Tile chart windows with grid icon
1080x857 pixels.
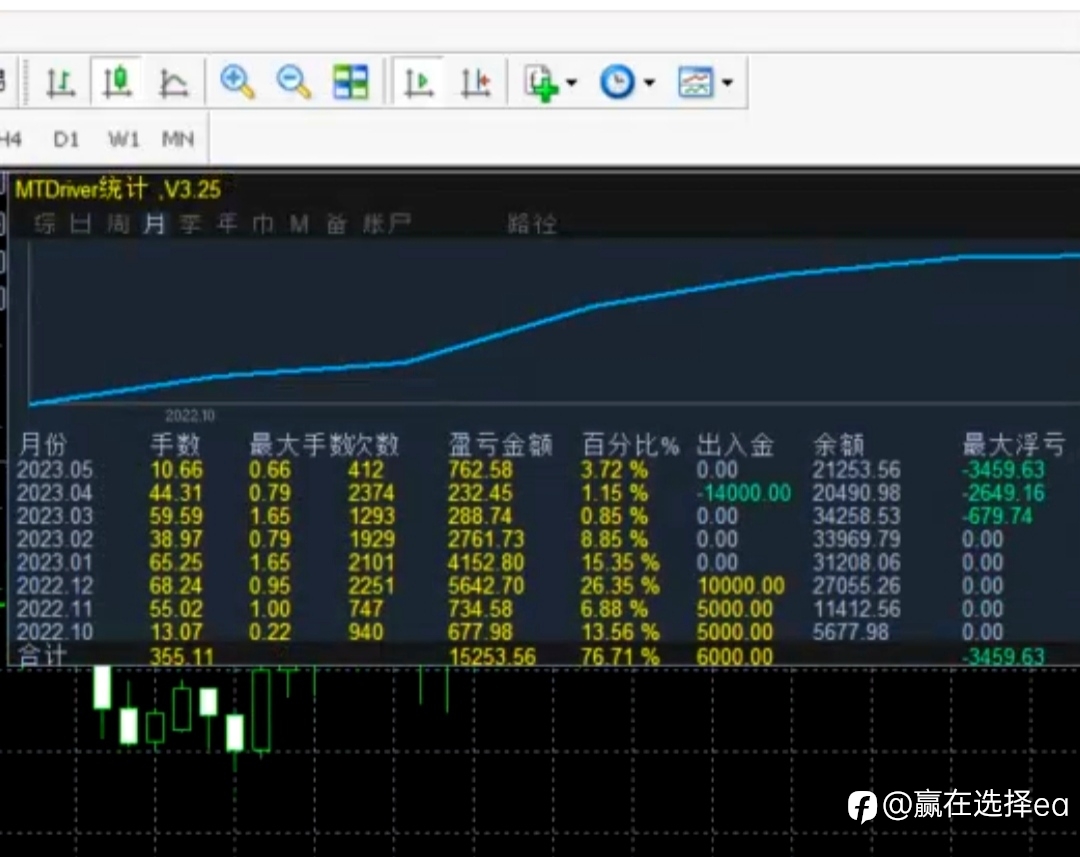coord(351,82)
